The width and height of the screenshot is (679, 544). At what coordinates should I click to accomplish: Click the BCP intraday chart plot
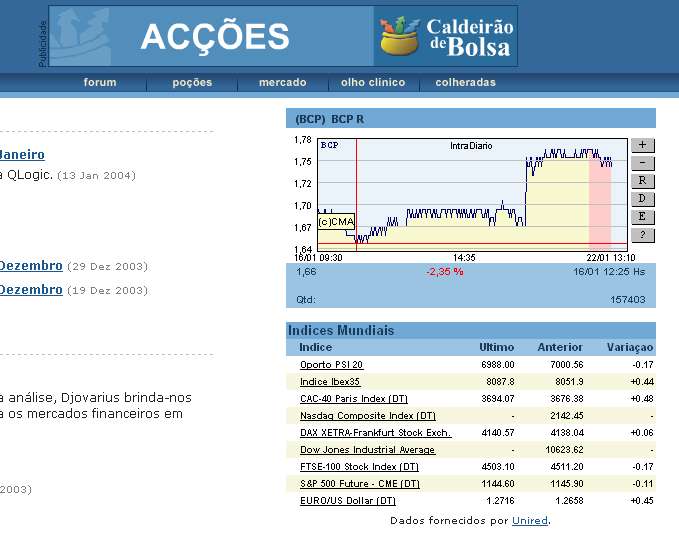point(472,195)
